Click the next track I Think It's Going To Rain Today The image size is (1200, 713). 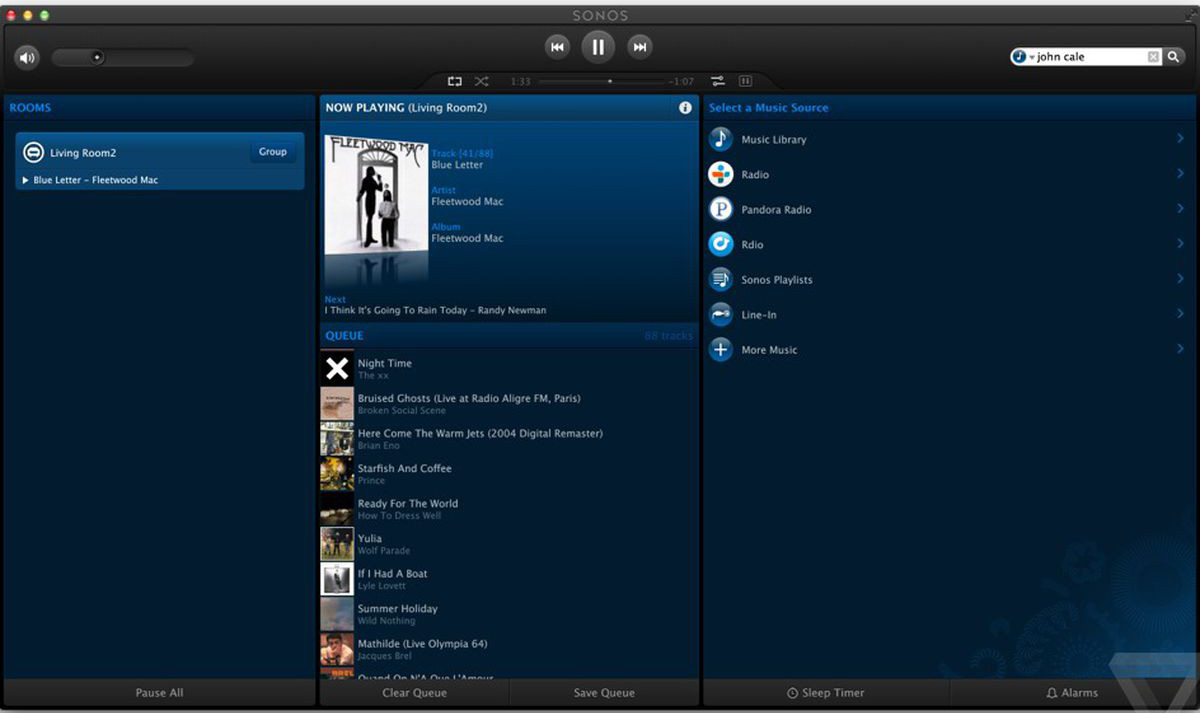point(435,310)
